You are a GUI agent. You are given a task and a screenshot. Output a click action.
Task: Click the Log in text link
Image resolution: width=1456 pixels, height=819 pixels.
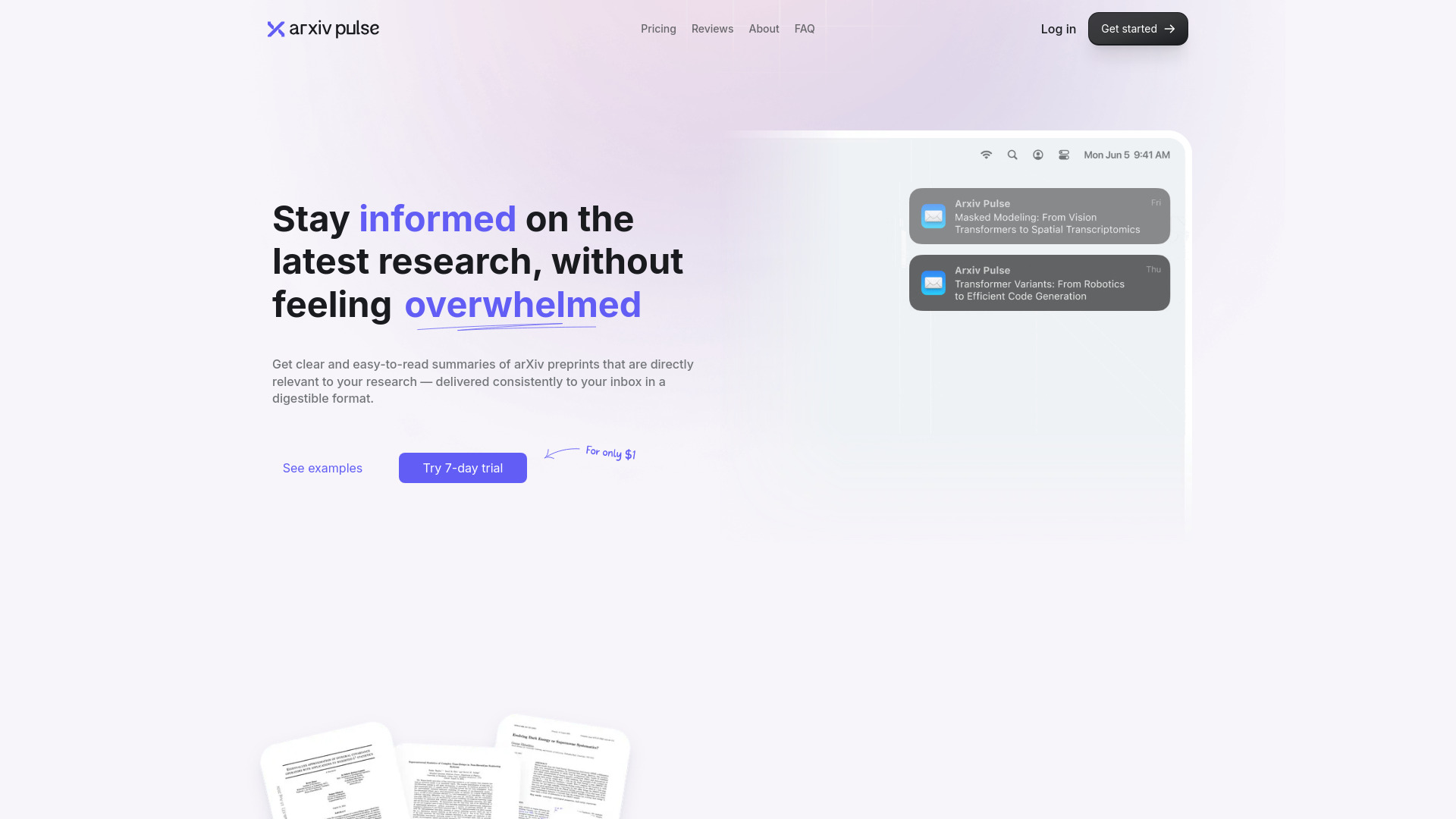pos(1058,28)
